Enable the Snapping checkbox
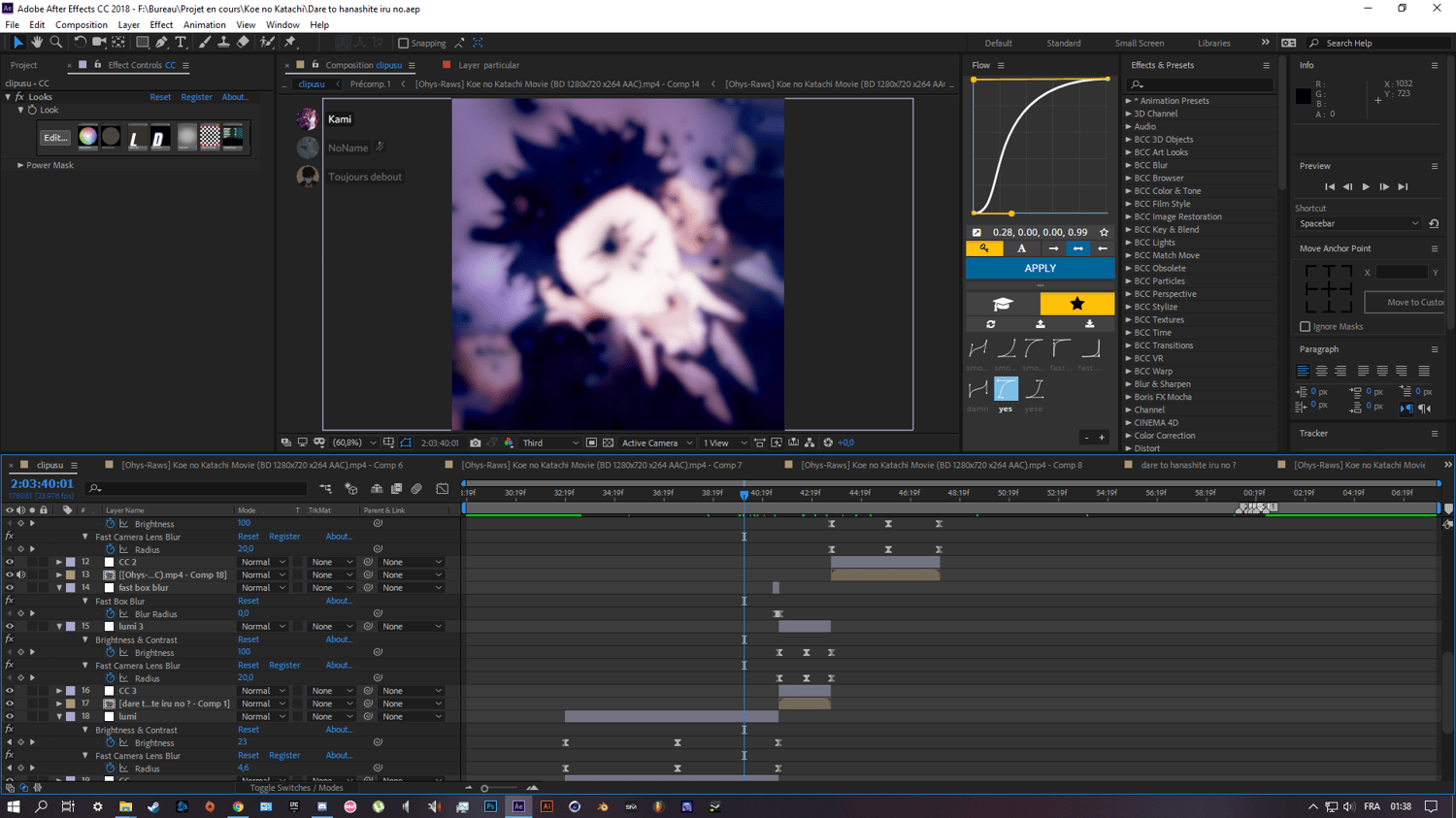Screen dimensions: 1456x818 tap(404, 43)
